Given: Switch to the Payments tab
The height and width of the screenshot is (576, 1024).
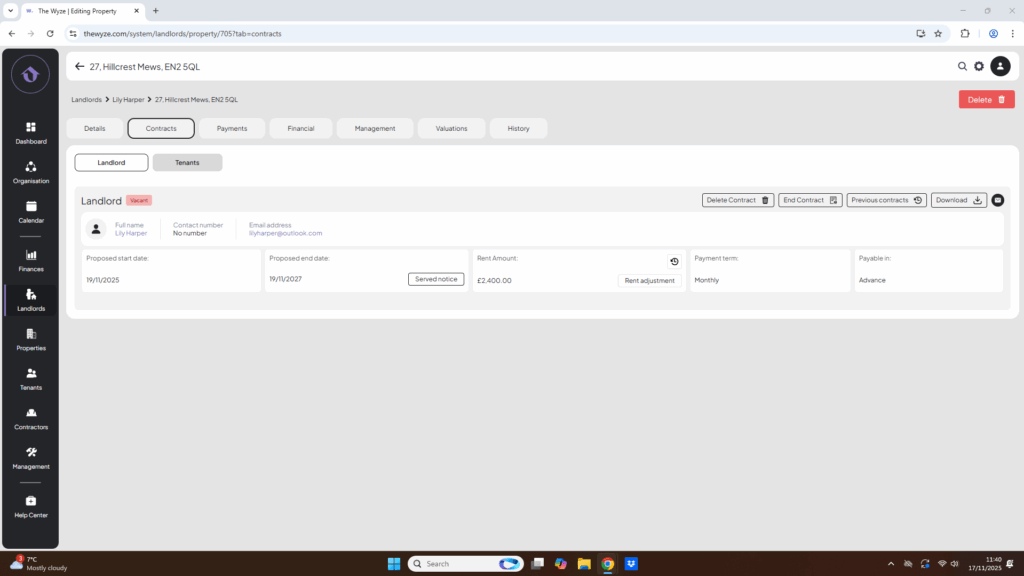Looking at the screenshot, I should pos(232,128).
